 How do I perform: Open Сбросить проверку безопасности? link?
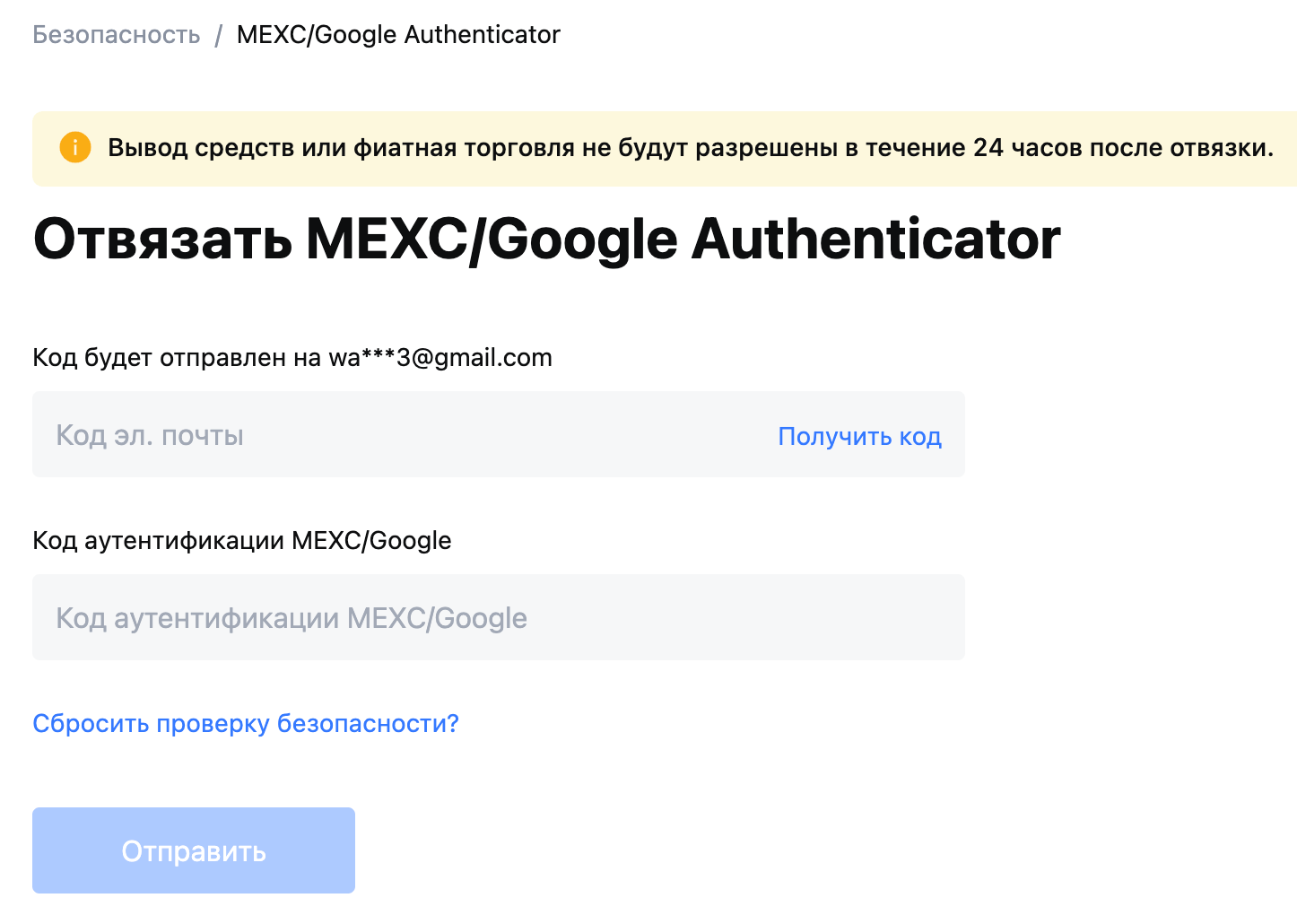246,723
